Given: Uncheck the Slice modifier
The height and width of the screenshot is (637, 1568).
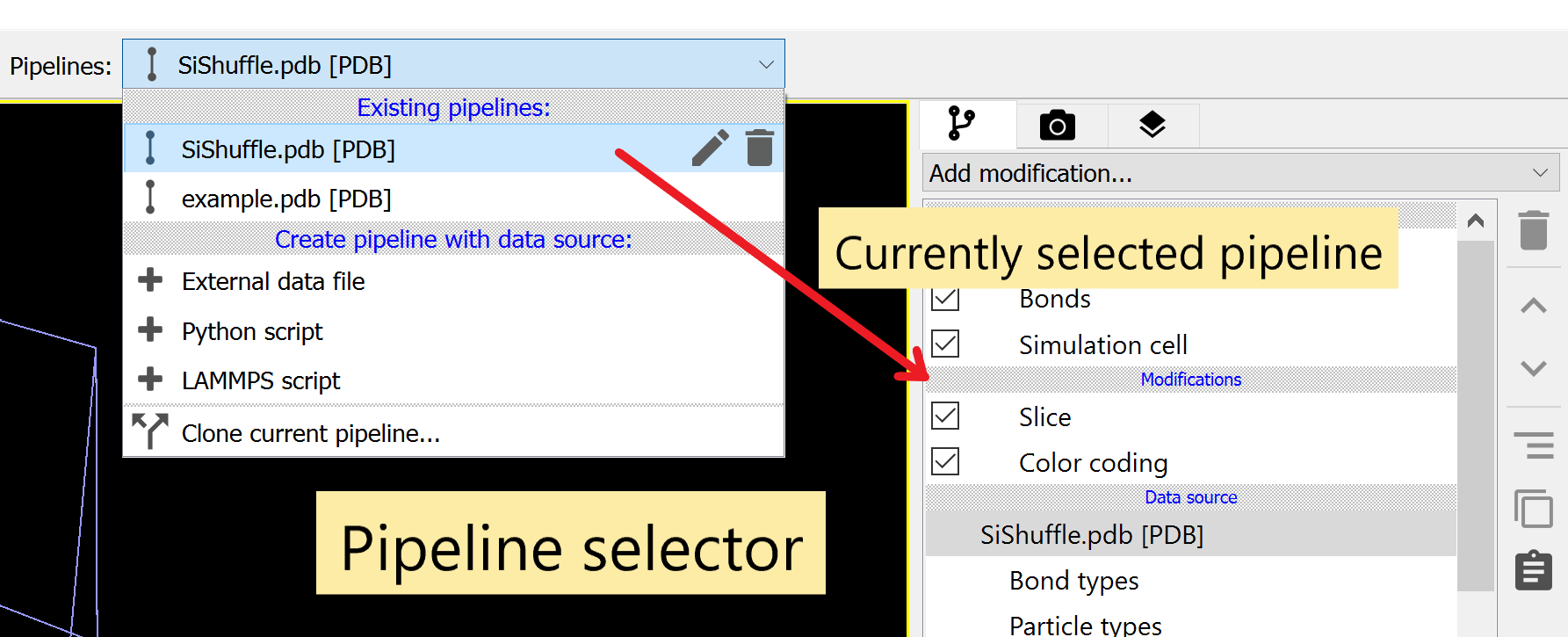Looking at the screenshot, I should [945, 416].
